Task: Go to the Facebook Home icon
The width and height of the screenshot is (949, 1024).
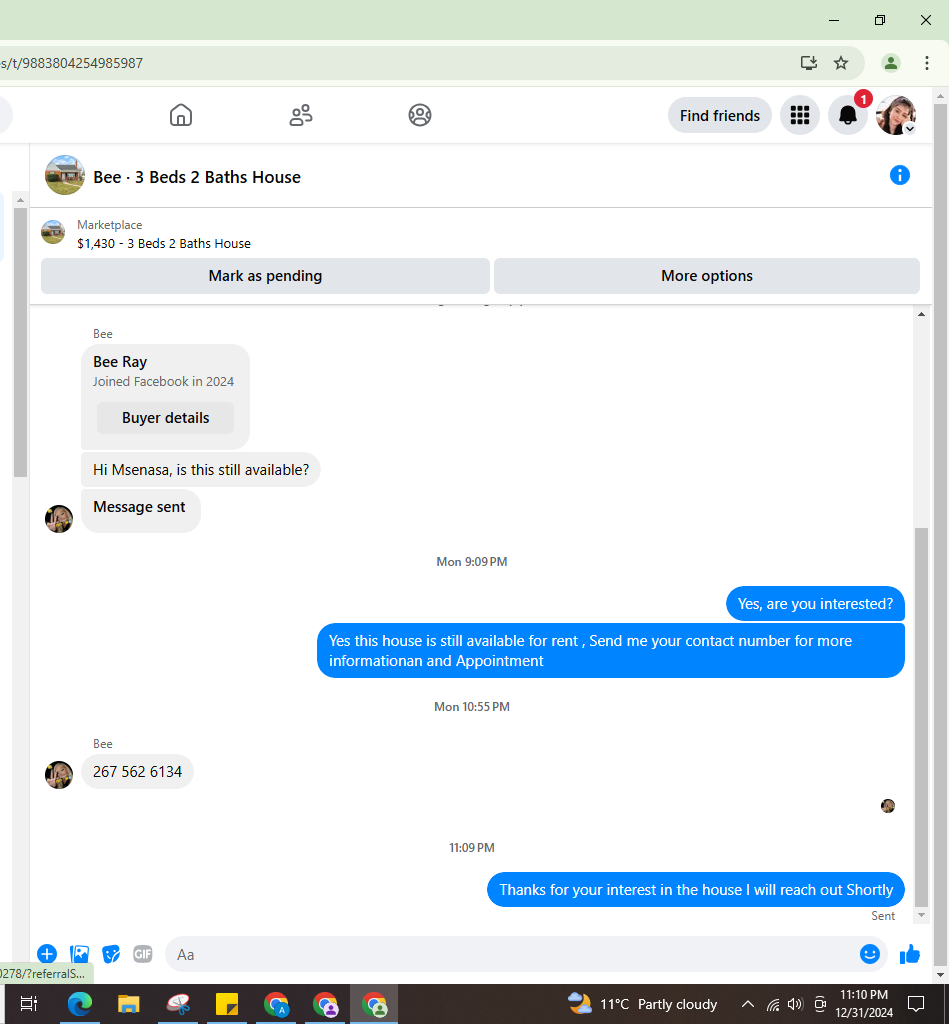Action: (181, 115)
